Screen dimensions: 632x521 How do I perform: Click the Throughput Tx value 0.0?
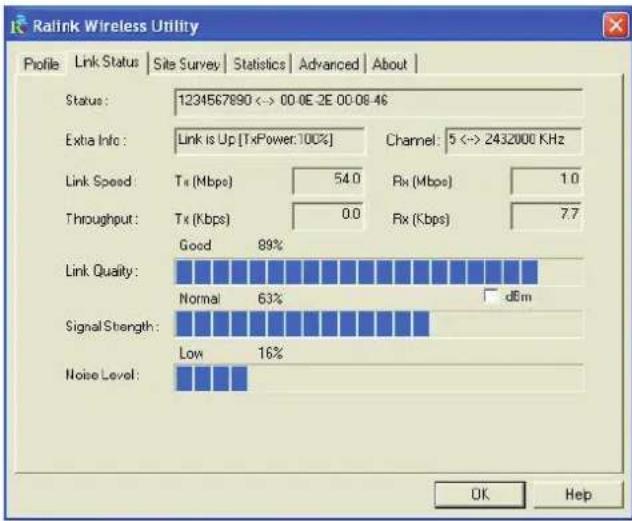(x=328, y=216)
